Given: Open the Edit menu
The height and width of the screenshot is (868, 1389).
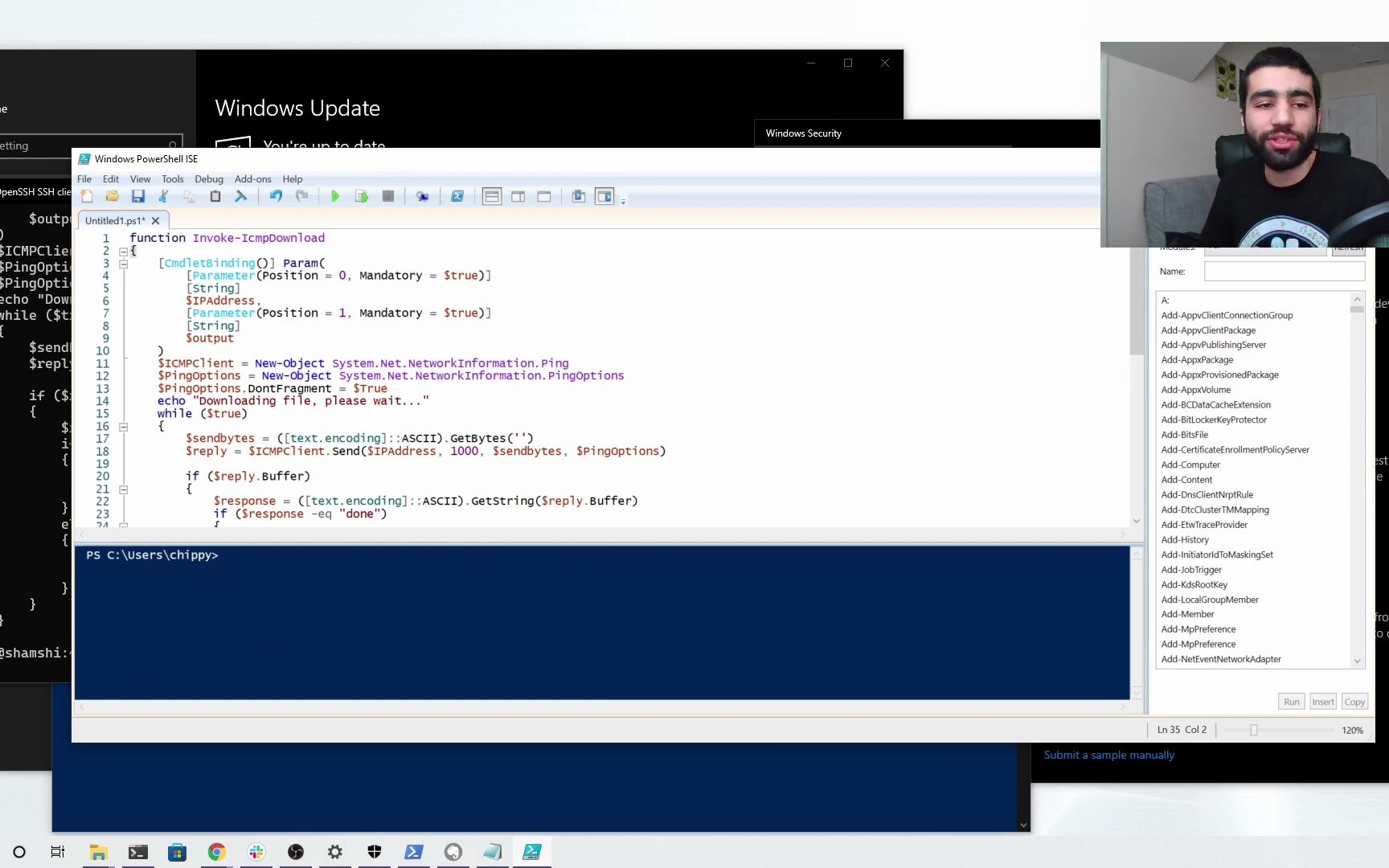Looking at the screenshot, I should 111,179.
